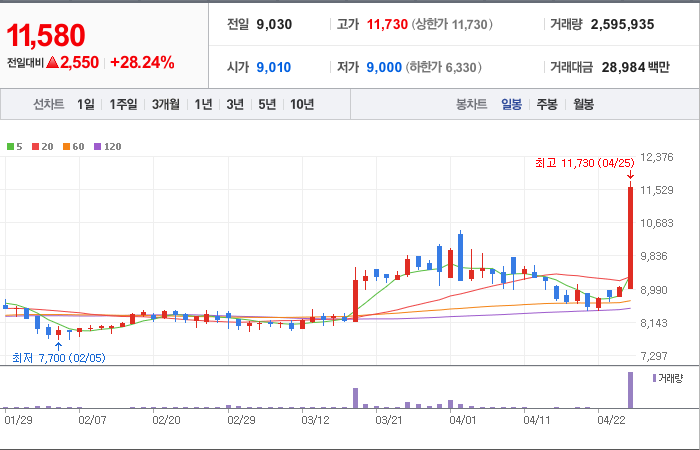Click the green 5-day moving average legend
Viewport: 700px width, 450px height.
15,146
